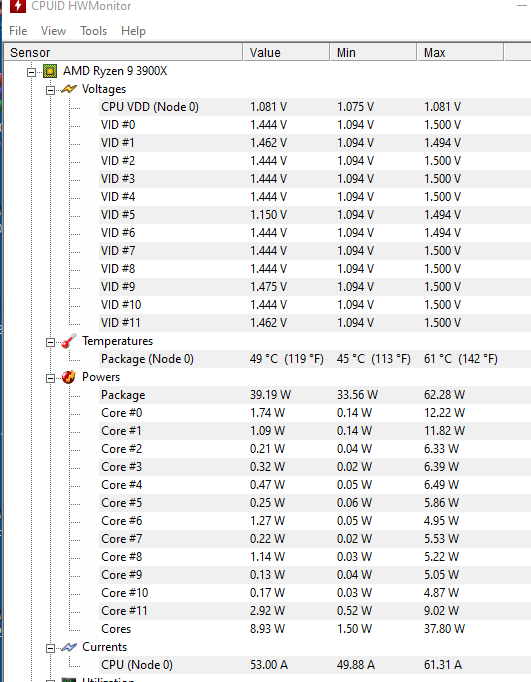Select the Currents tree label
The image size is (531, 682).
[104, 647]
